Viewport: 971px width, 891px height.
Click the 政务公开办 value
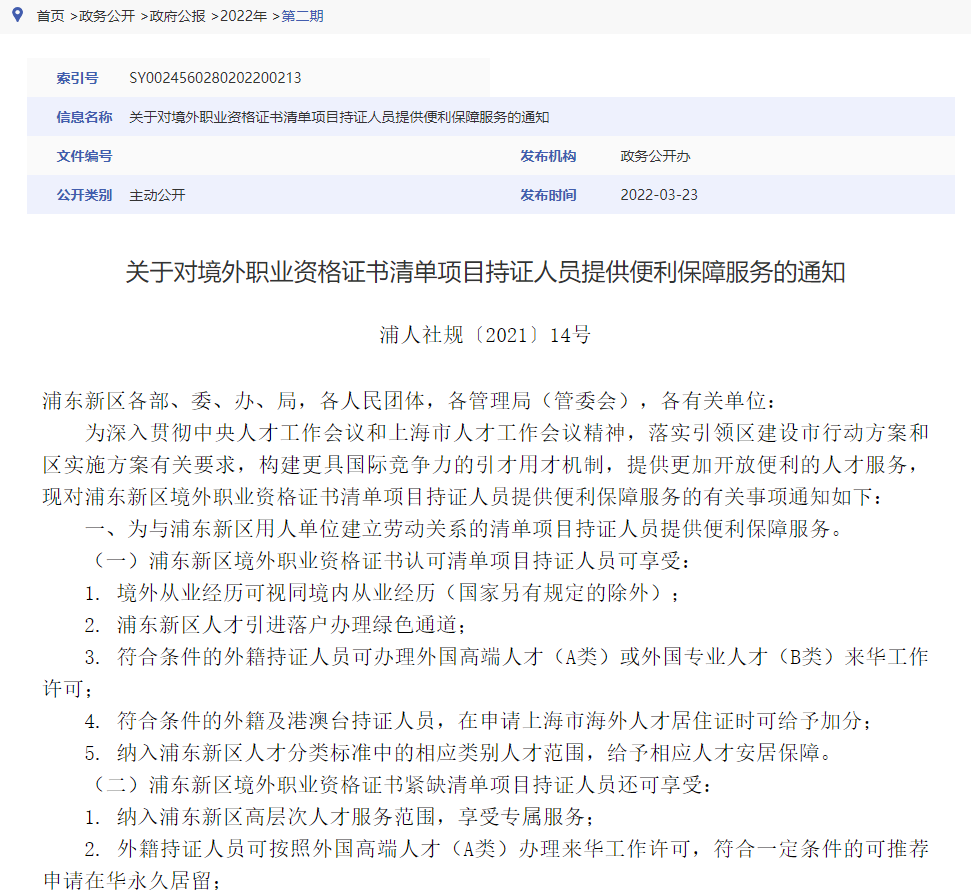point(655,156)
